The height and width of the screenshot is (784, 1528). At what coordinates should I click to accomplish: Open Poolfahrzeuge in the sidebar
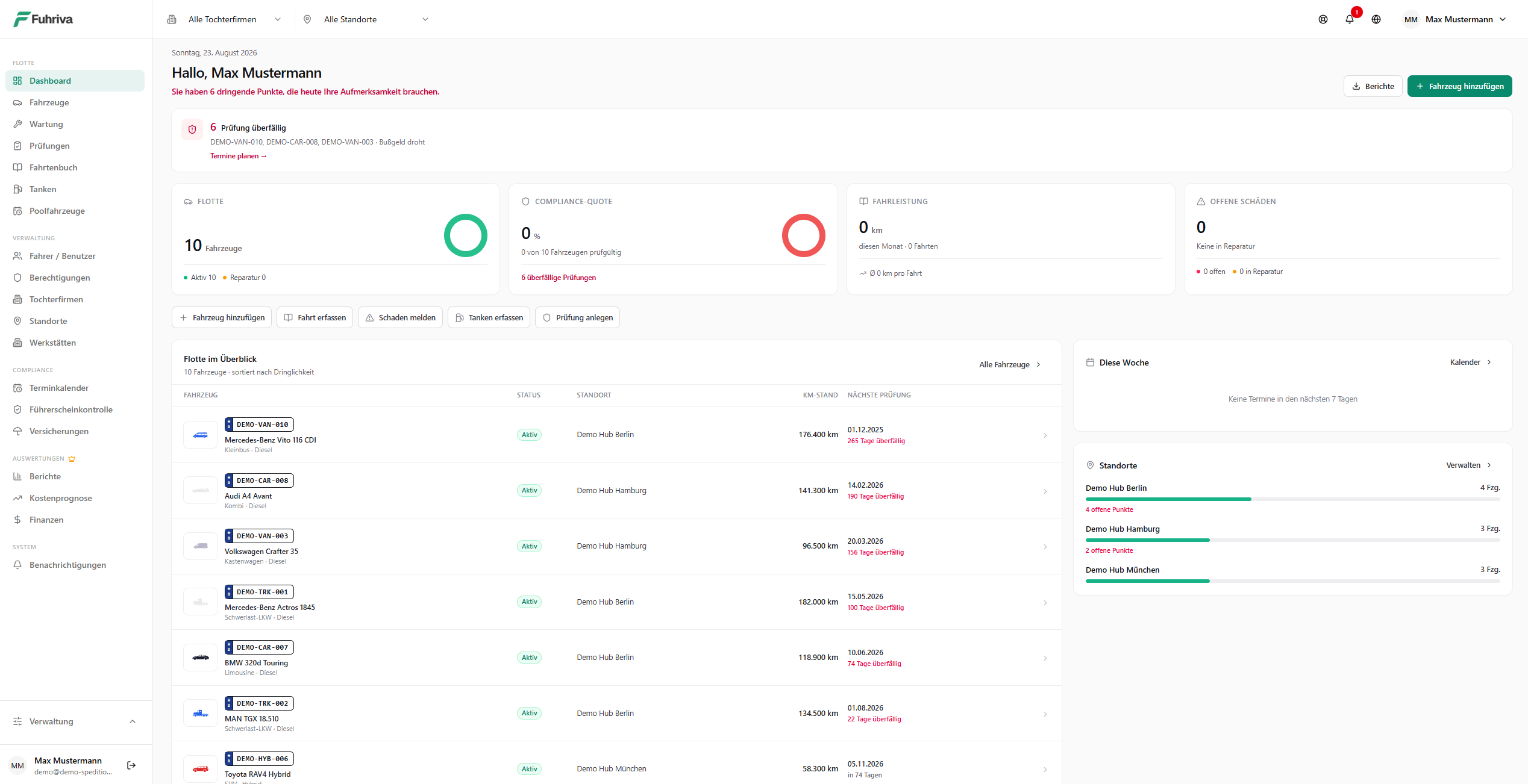[75, 211]
